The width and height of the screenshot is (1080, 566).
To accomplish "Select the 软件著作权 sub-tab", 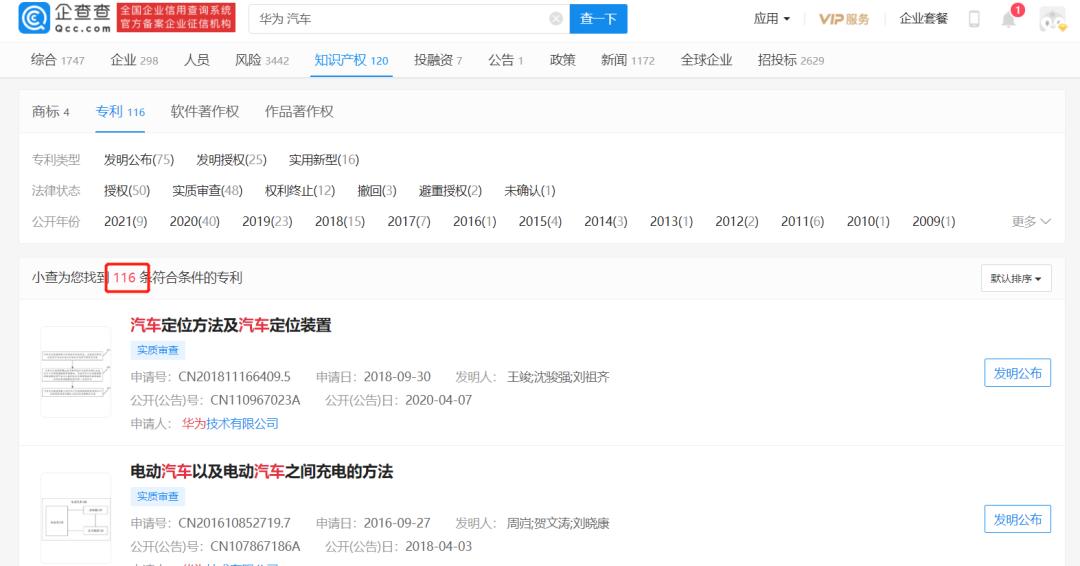I will click(x=205, y=111).
